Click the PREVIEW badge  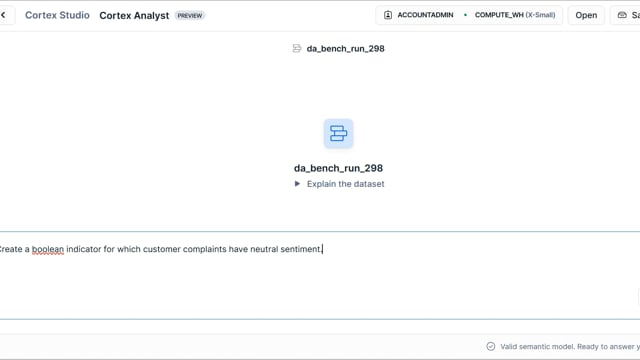pyautogui.click(x=190, y=16)
